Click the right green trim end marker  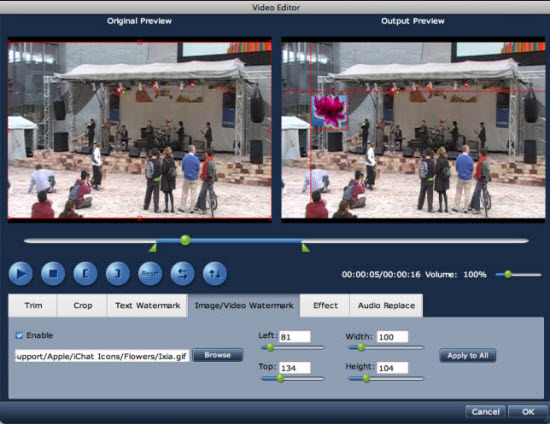tap(306, 248)
